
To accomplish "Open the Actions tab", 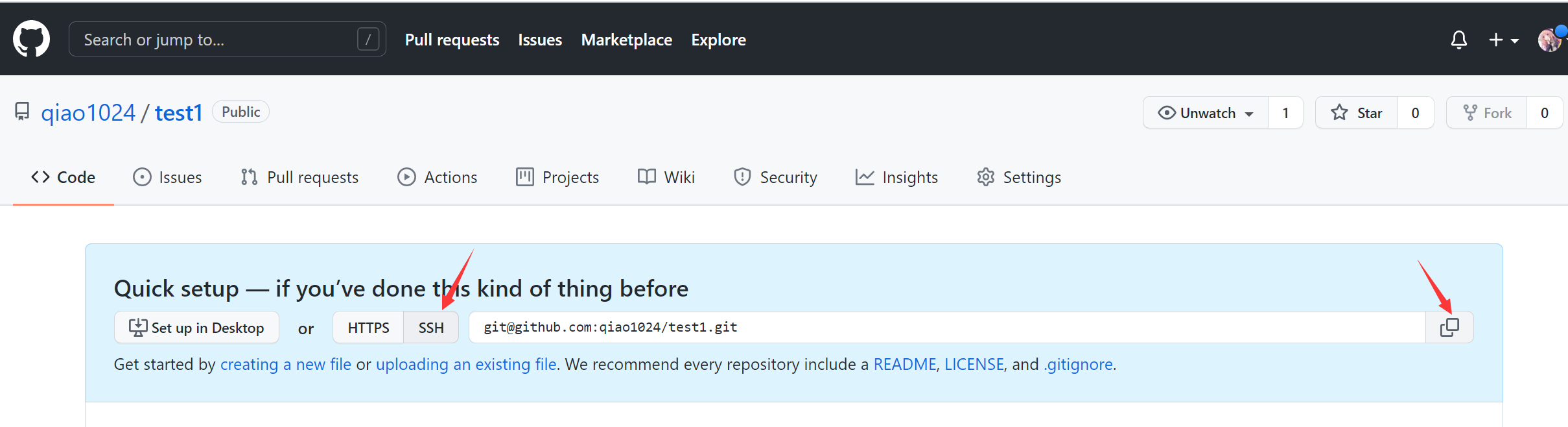I will pos(438,177).
